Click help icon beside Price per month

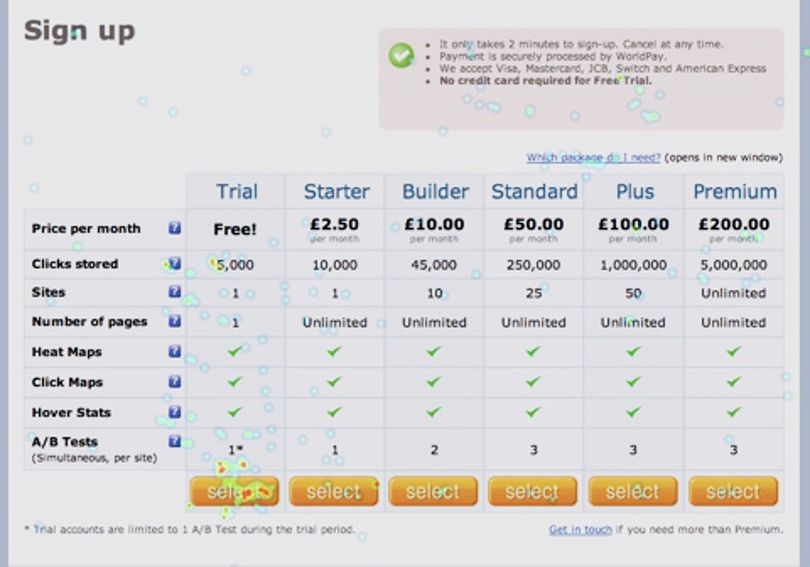tap(175, 228)
